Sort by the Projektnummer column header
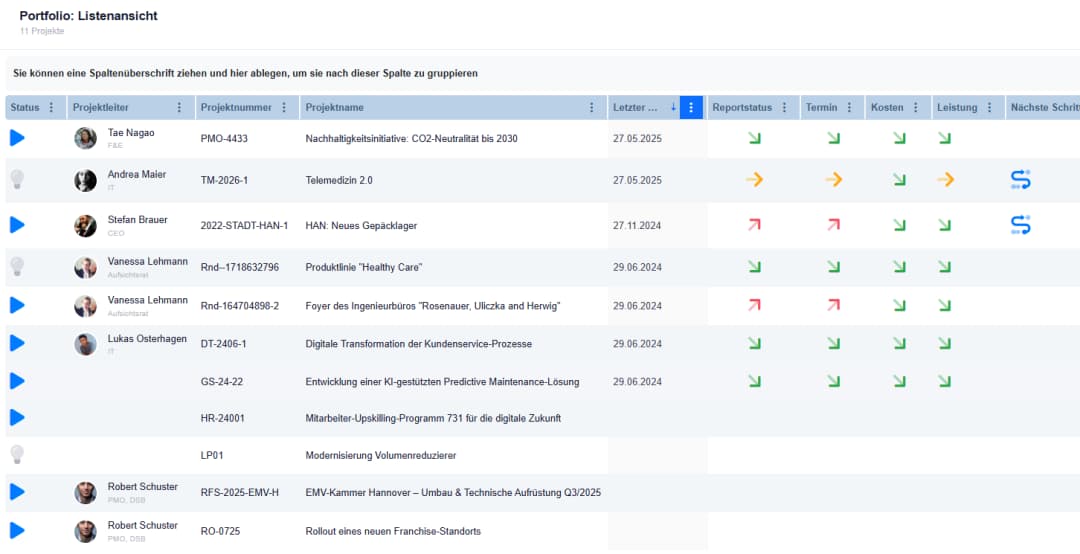The width and height of the screenshot is (1080, 554). pyautogui.click(x=236, y=107)
